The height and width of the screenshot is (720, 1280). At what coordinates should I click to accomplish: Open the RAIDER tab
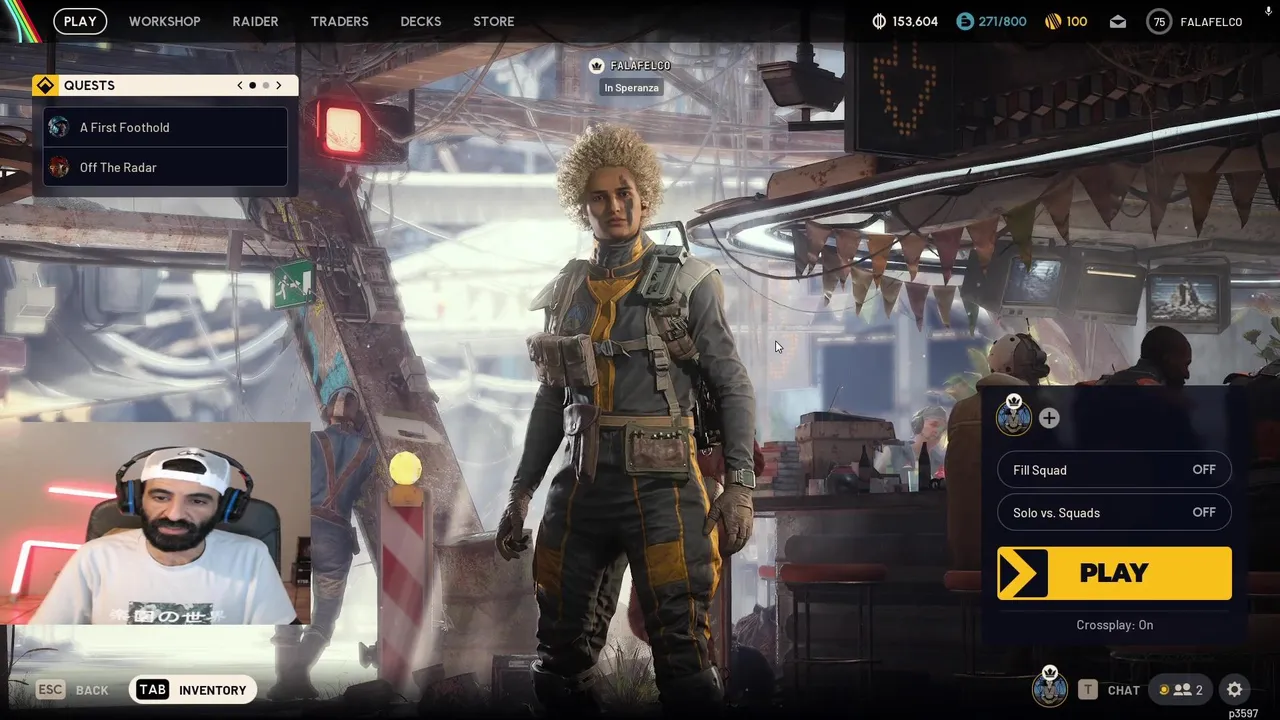(255, 21)
